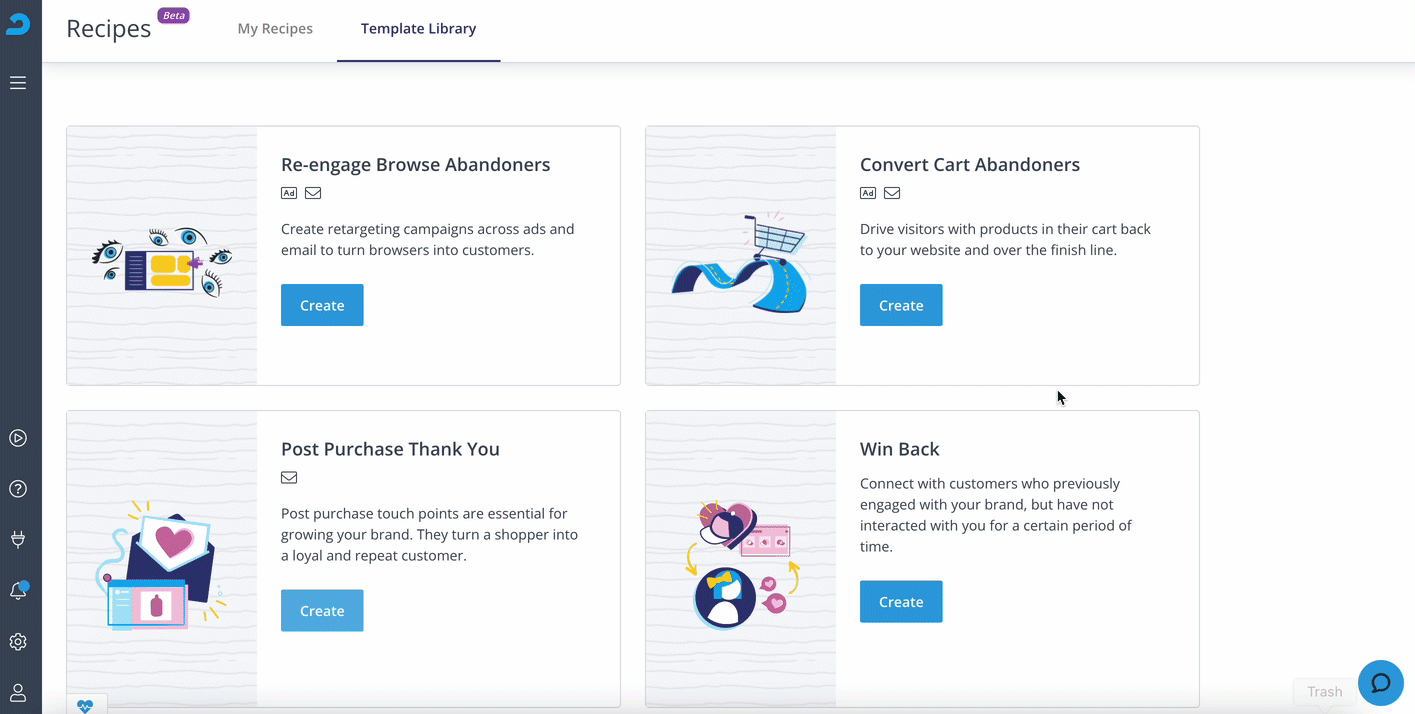Select the Template Library tab
Viewport: 1415px width, 714px height.
[418, 29]
